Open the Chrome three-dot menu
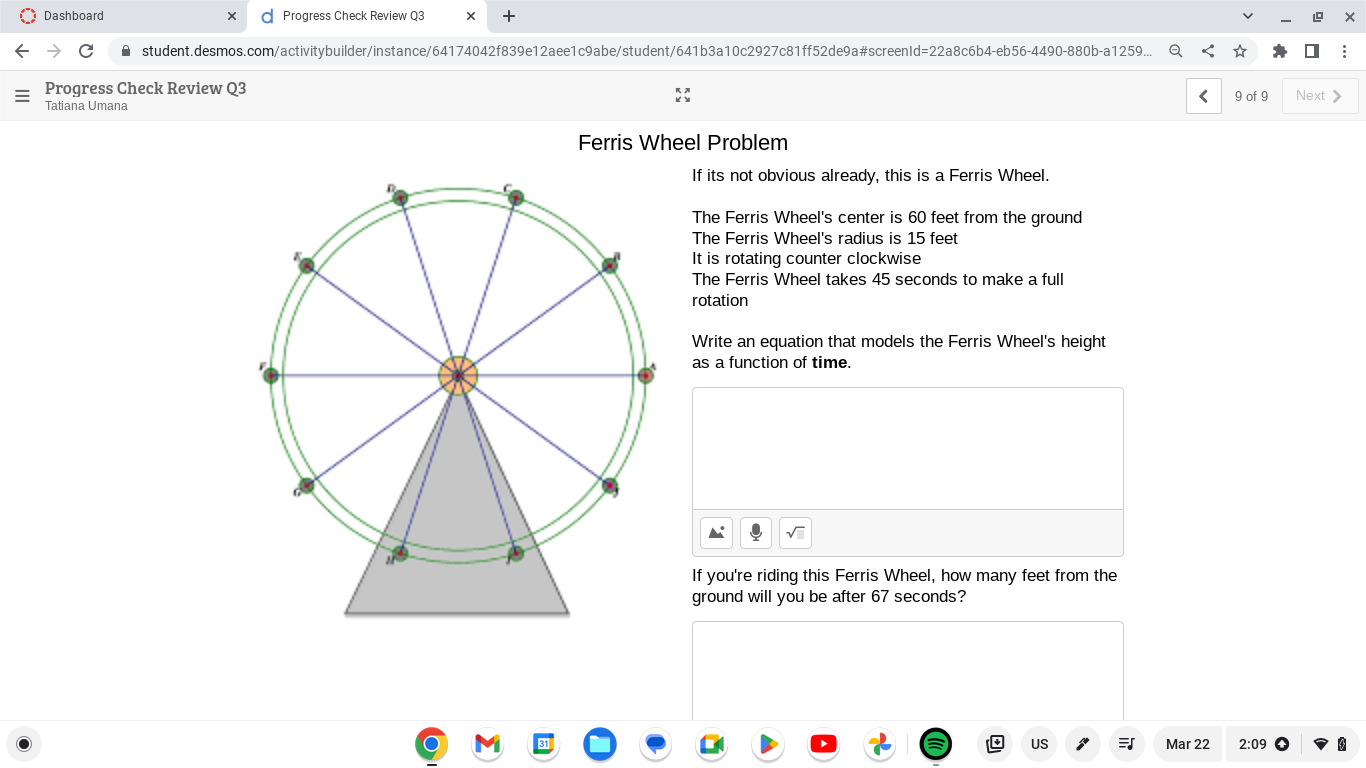Screen dimensions: 1366x768 [1344, 51]
